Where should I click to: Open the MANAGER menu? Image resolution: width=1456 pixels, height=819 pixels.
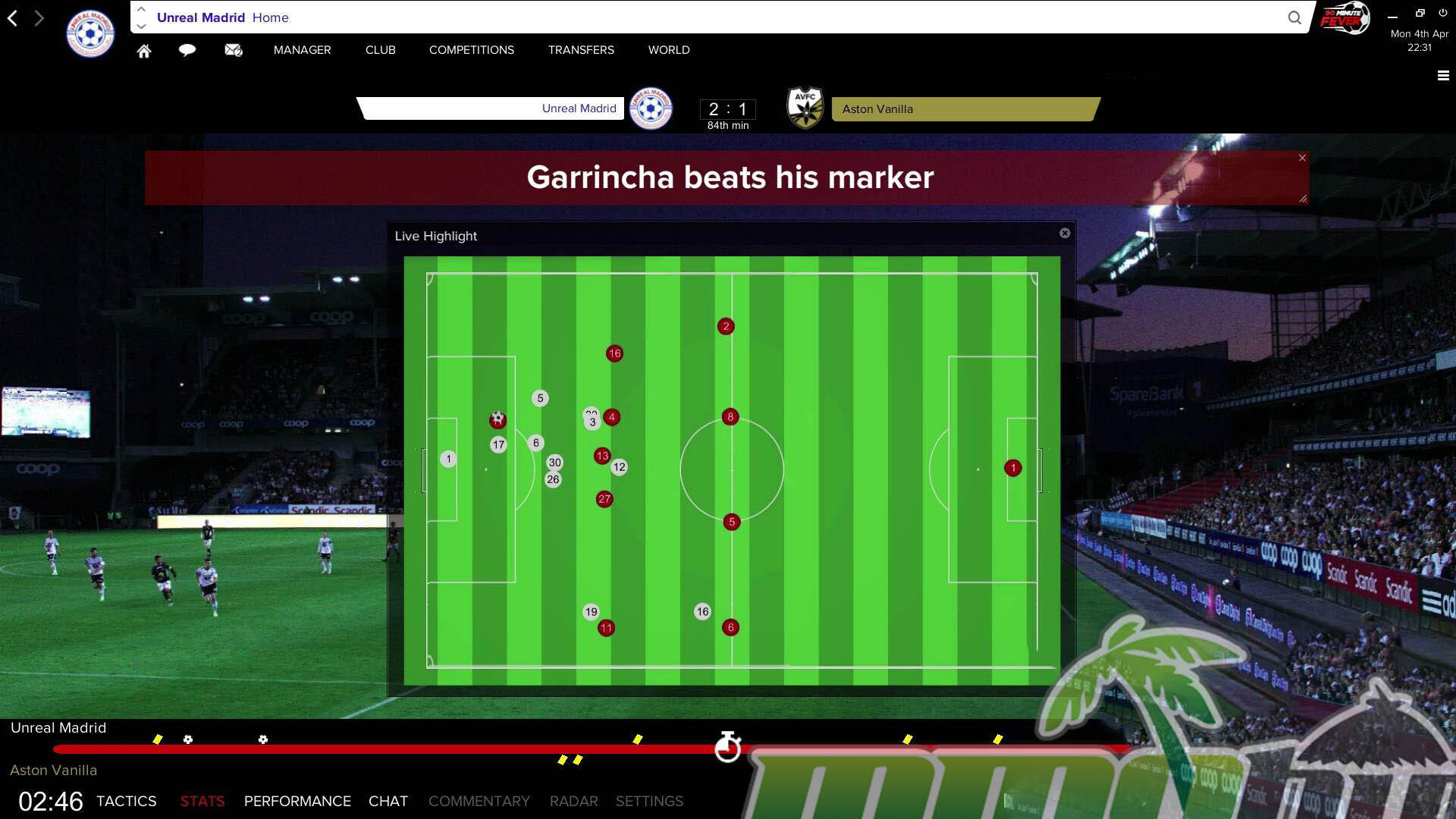[303, 50]
